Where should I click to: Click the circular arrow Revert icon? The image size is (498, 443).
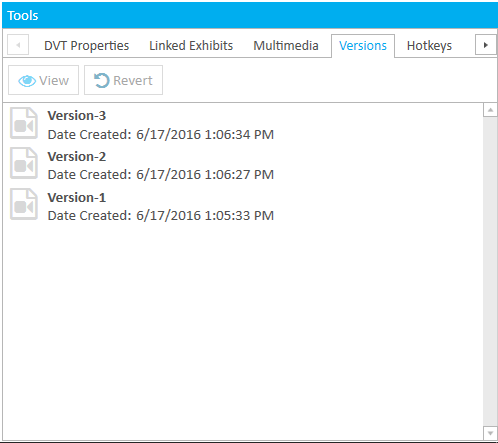pyautogui.click(x=102, y=80)
